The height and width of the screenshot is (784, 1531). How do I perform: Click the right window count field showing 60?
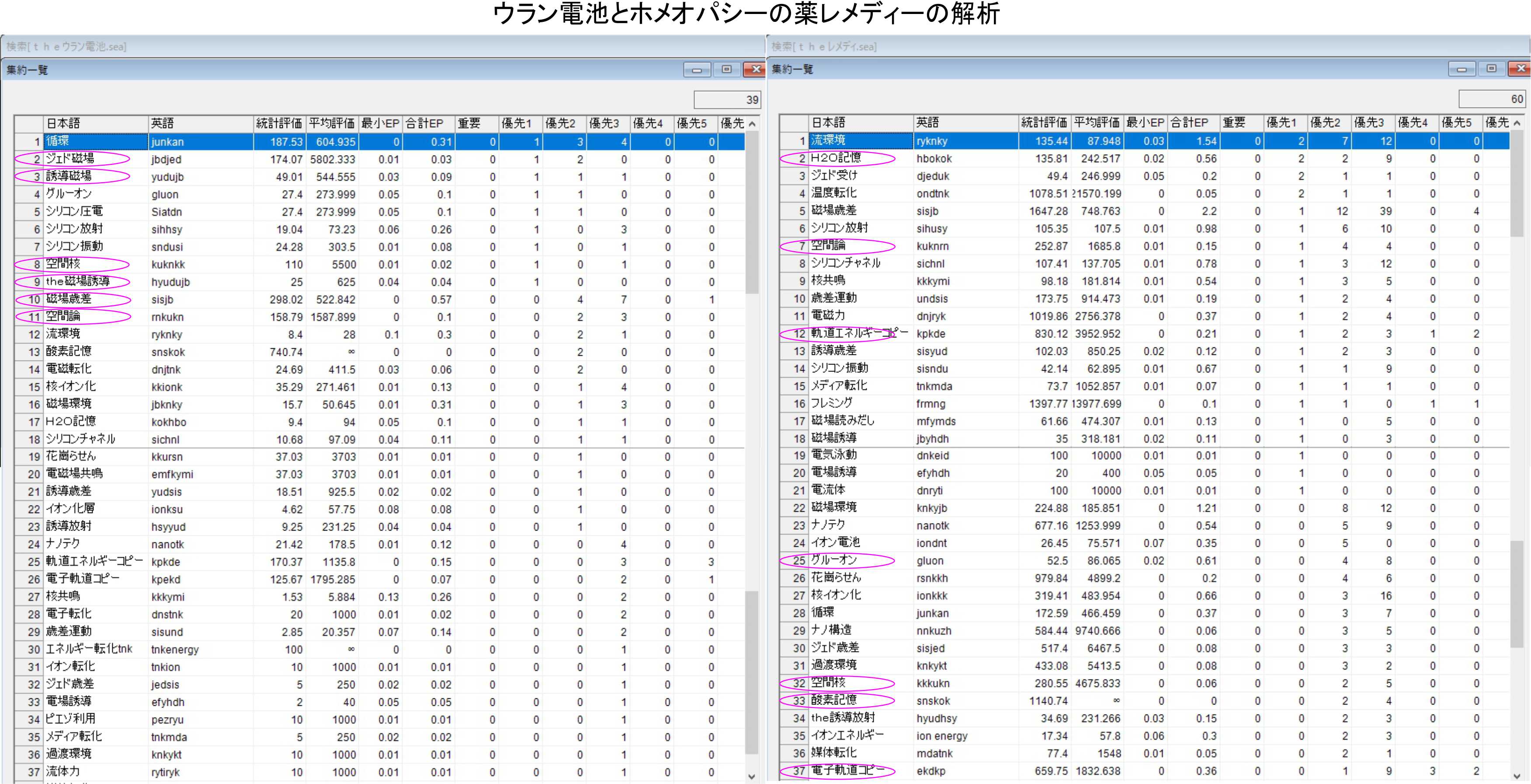pos(1492,99)
